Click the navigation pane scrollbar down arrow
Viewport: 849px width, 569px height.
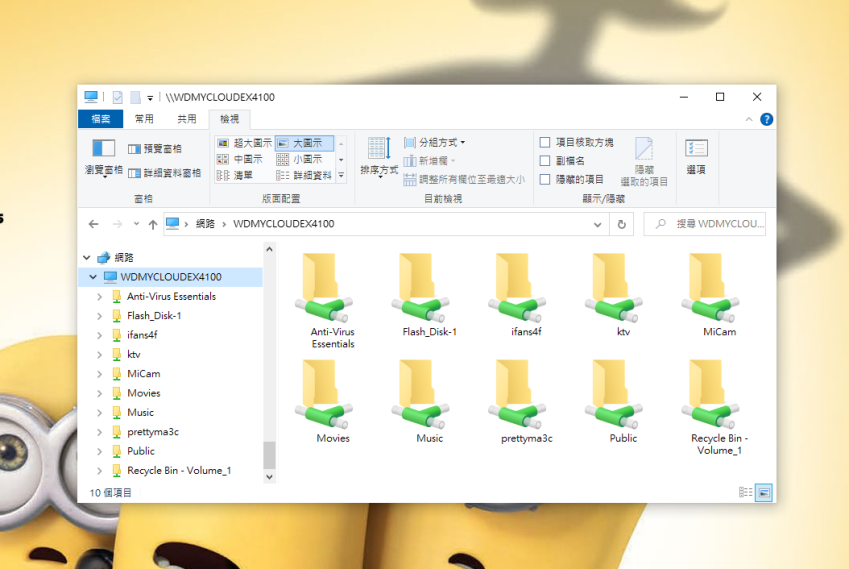pyautogui.click(x=269, y=477)
